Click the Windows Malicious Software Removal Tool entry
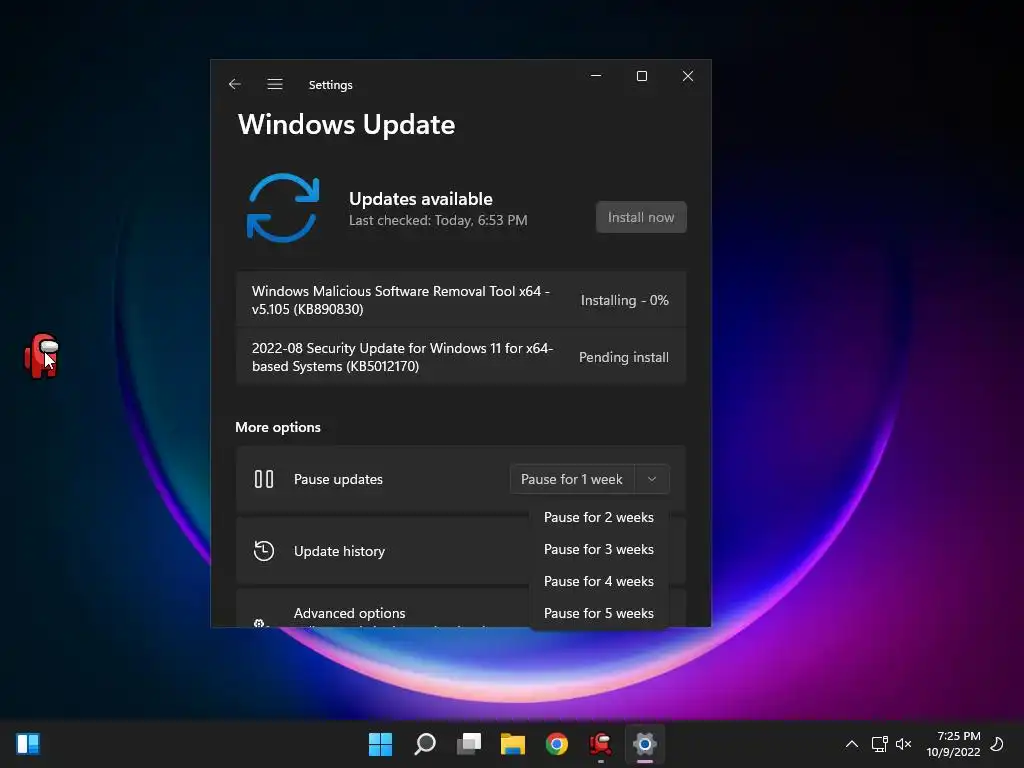Viewport: 1024px width, 768px height. [x=461, y=300]
